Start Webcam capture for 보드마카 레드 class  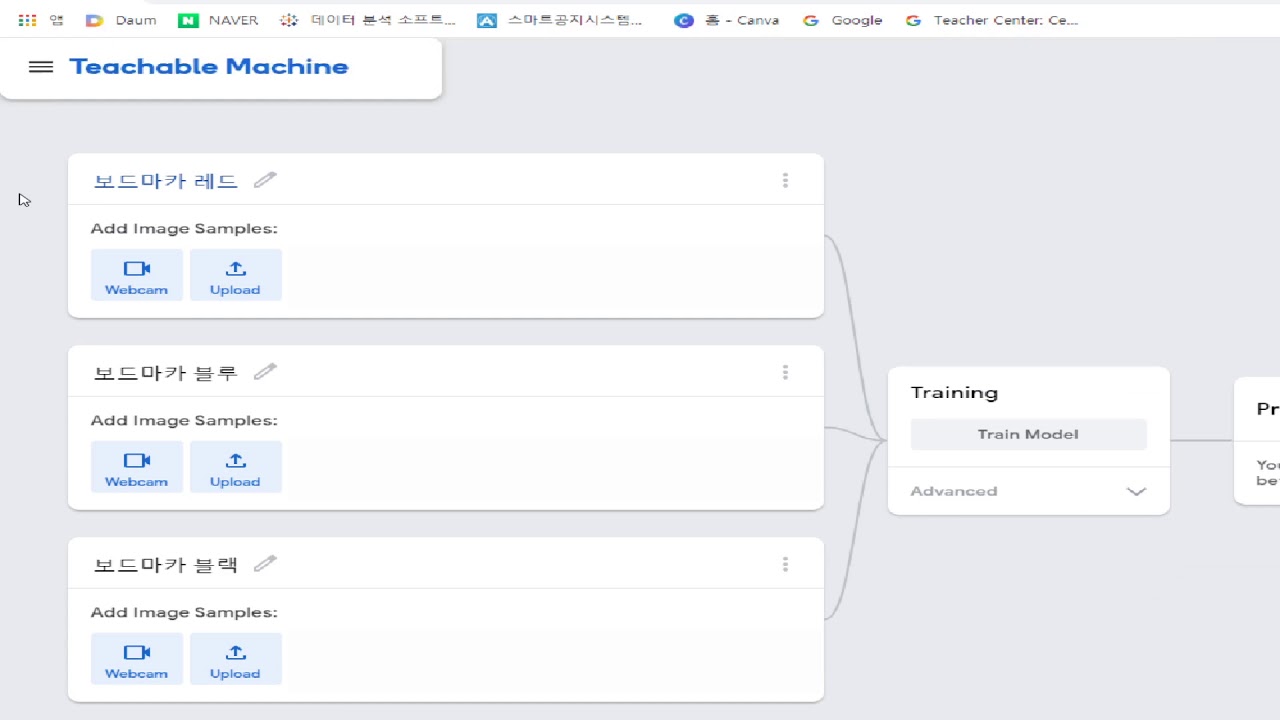tap(137, 275)
